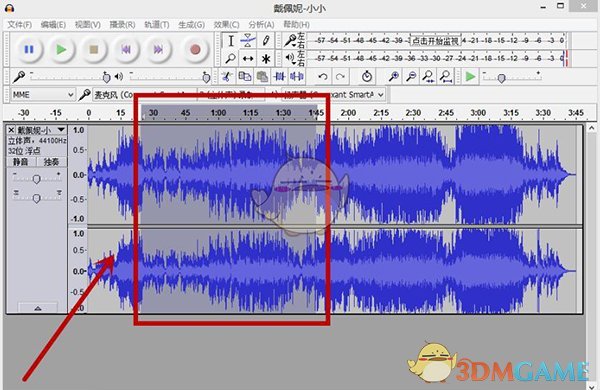Click the vertical scrollbar up arrow
Screen dimensions: 600x390
pos(592,128)
